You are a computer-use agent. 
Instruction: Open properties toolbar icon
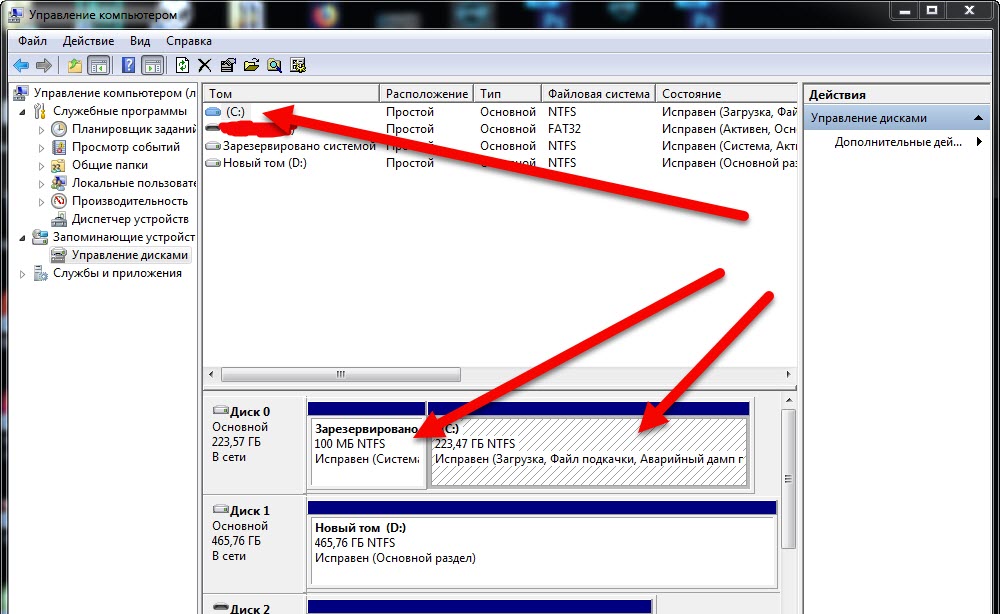[228, 65]
